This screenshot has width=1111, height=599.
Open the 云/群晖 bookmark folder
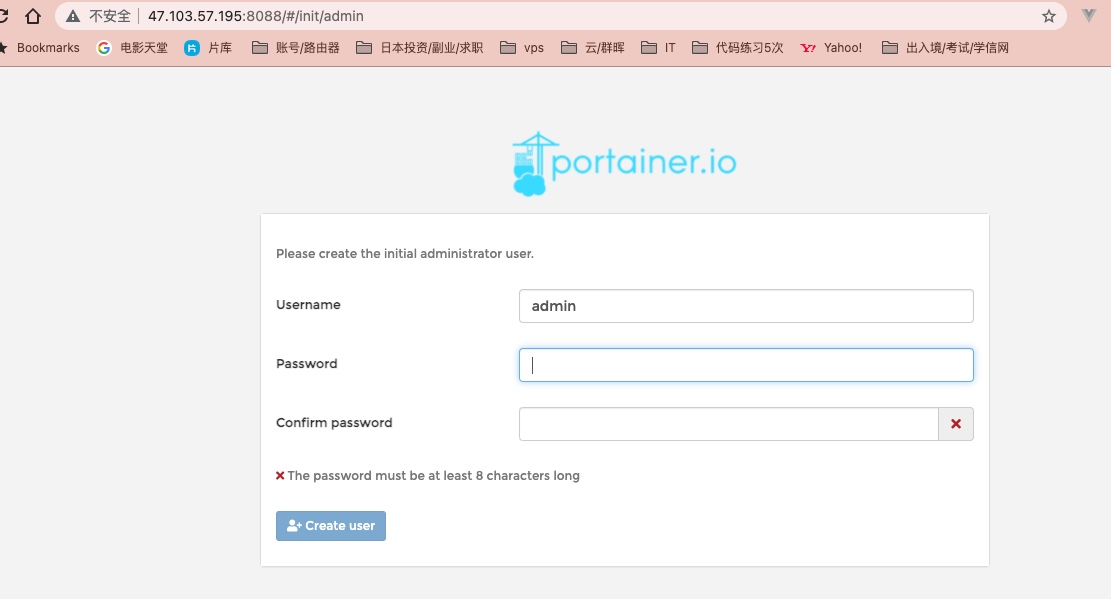pos(593,47)
